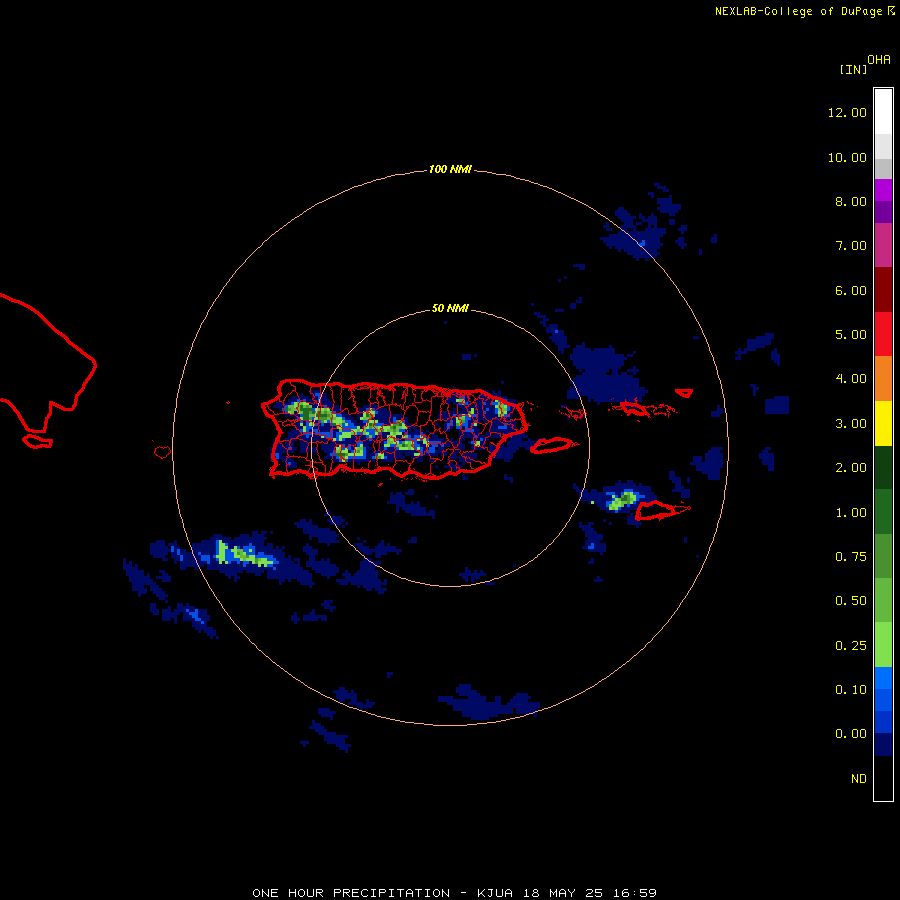The height and width of the screenshot is (900, 900).
Task: Select the dark red swatch beside 6.00
Action: coord(883,290)
